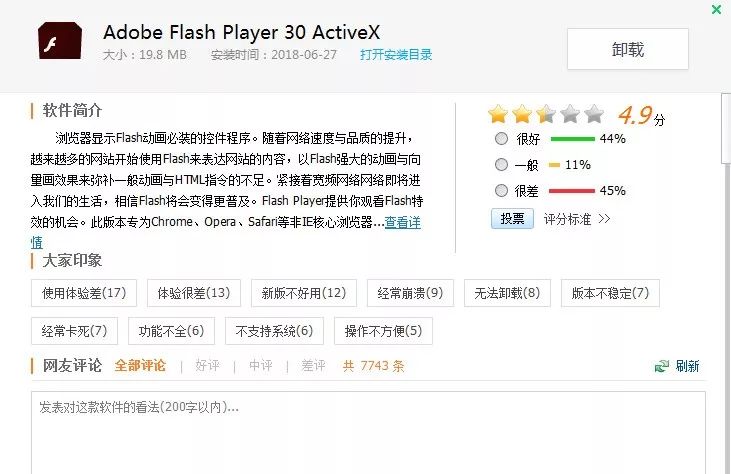Viewport: 731px width, 474px height.
Task: Select the 很差 radio button
Action: tap(501, 191)
